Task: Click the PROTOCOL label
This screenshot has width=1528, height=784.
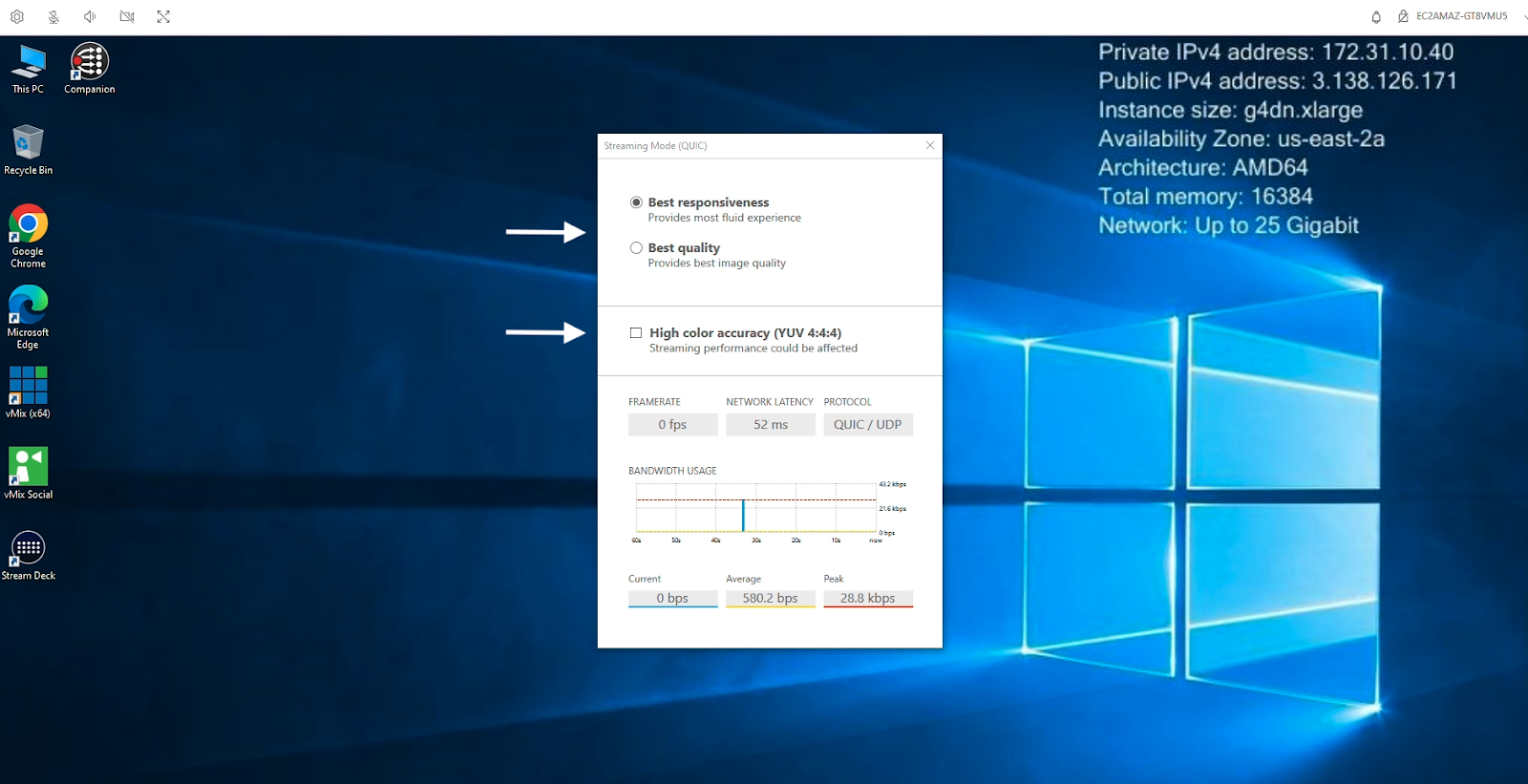Action: 848,402
